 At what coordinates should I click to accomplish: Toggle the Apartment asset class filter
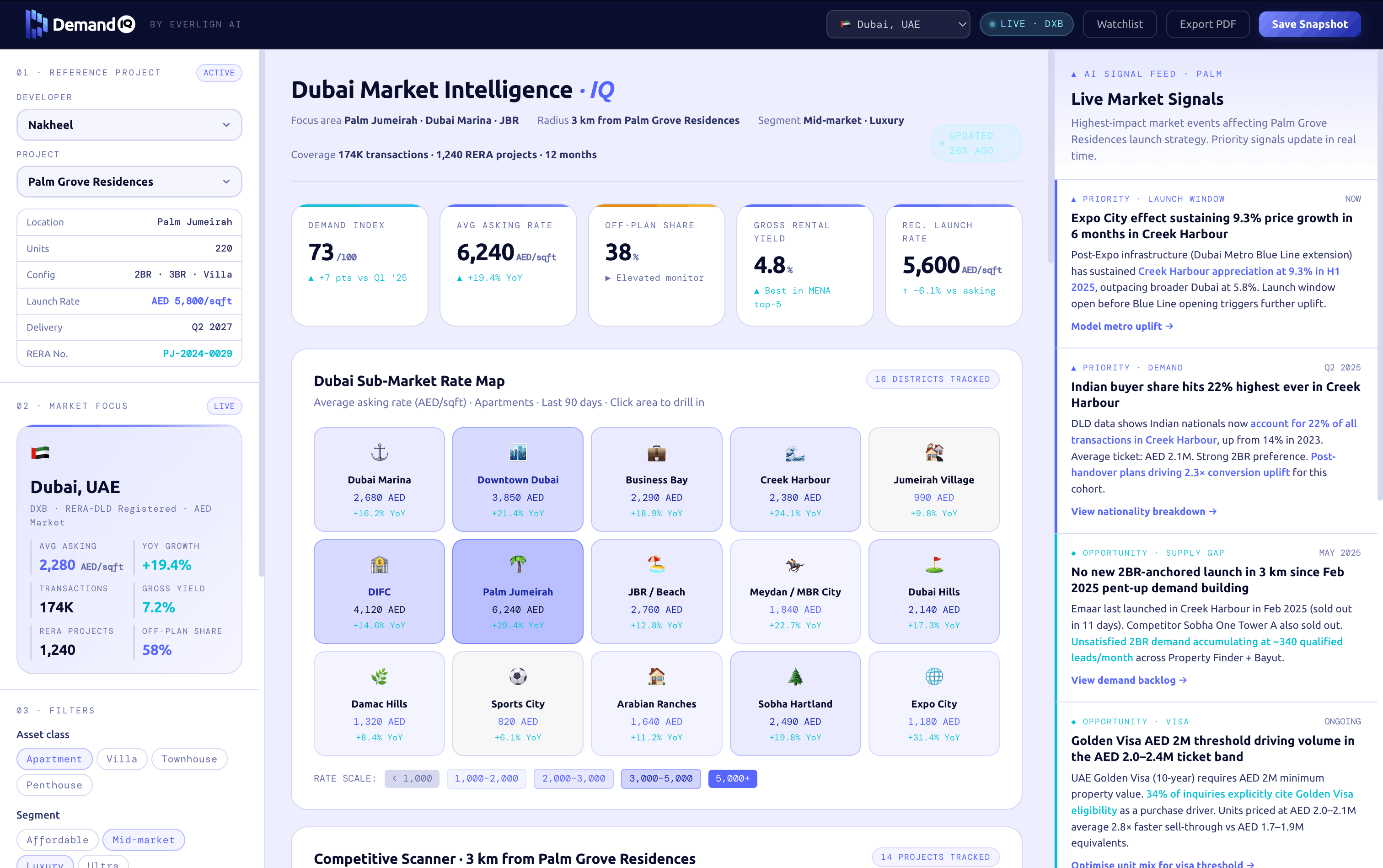(x=54, y=759)
